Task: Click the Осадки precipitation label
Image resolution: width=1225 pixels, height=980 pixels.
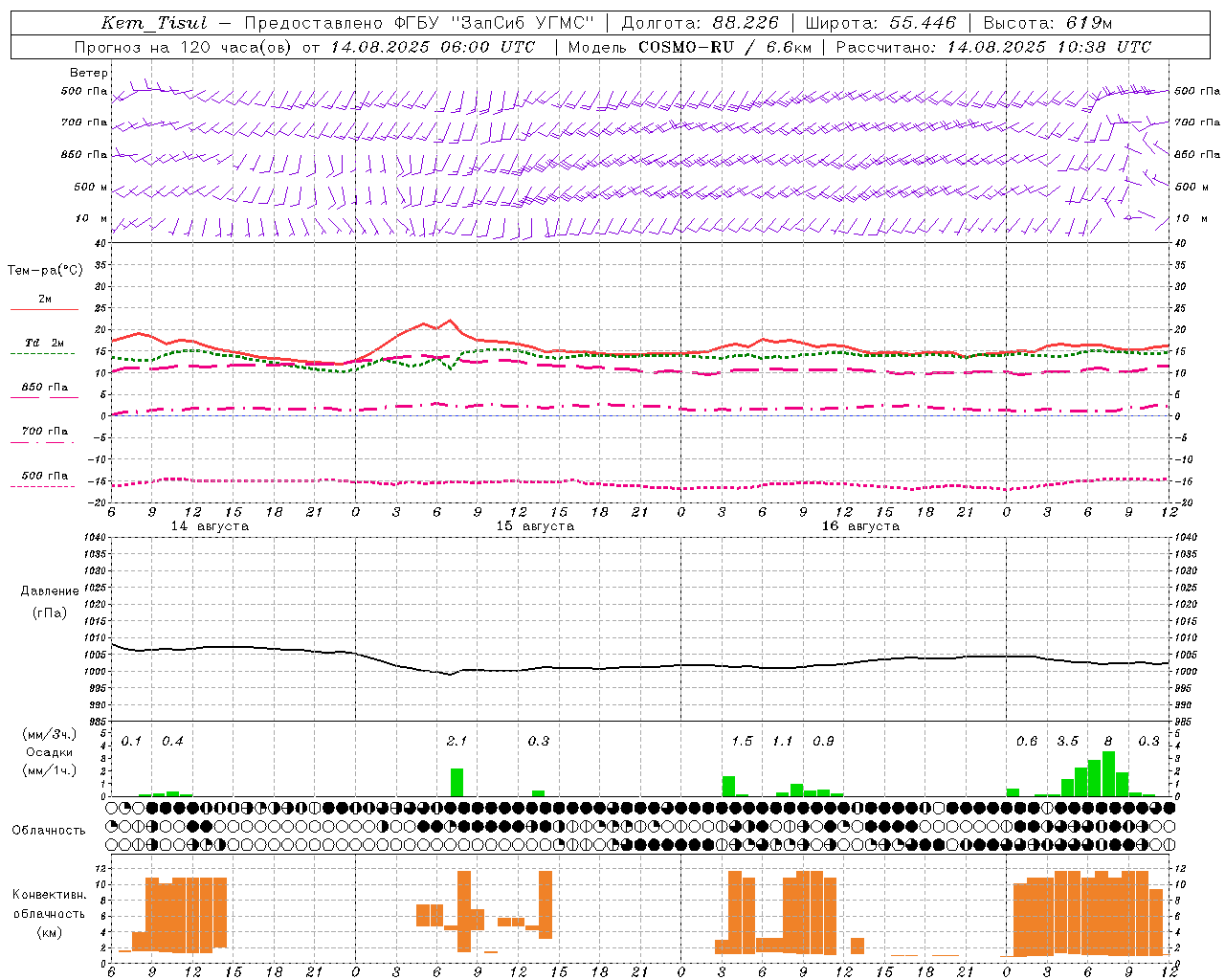Action: (49, 752)
